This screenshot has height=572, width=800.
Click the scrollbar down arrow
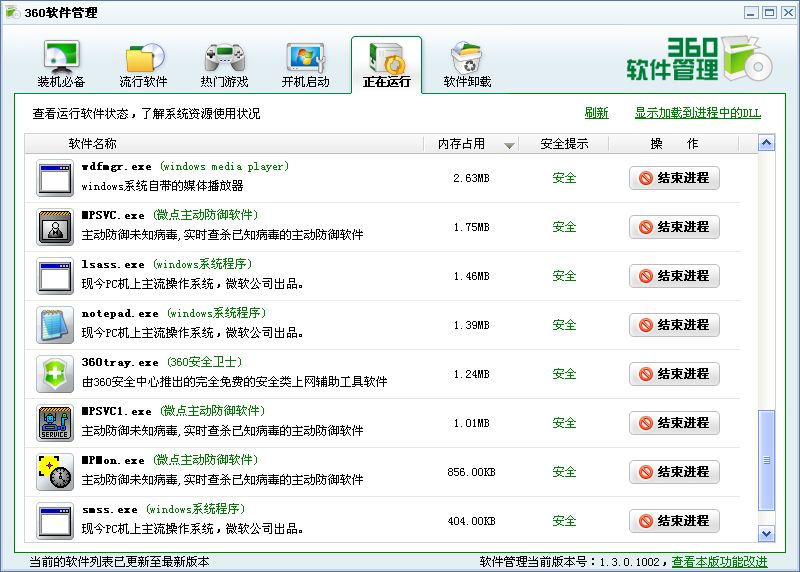point(766,534)
